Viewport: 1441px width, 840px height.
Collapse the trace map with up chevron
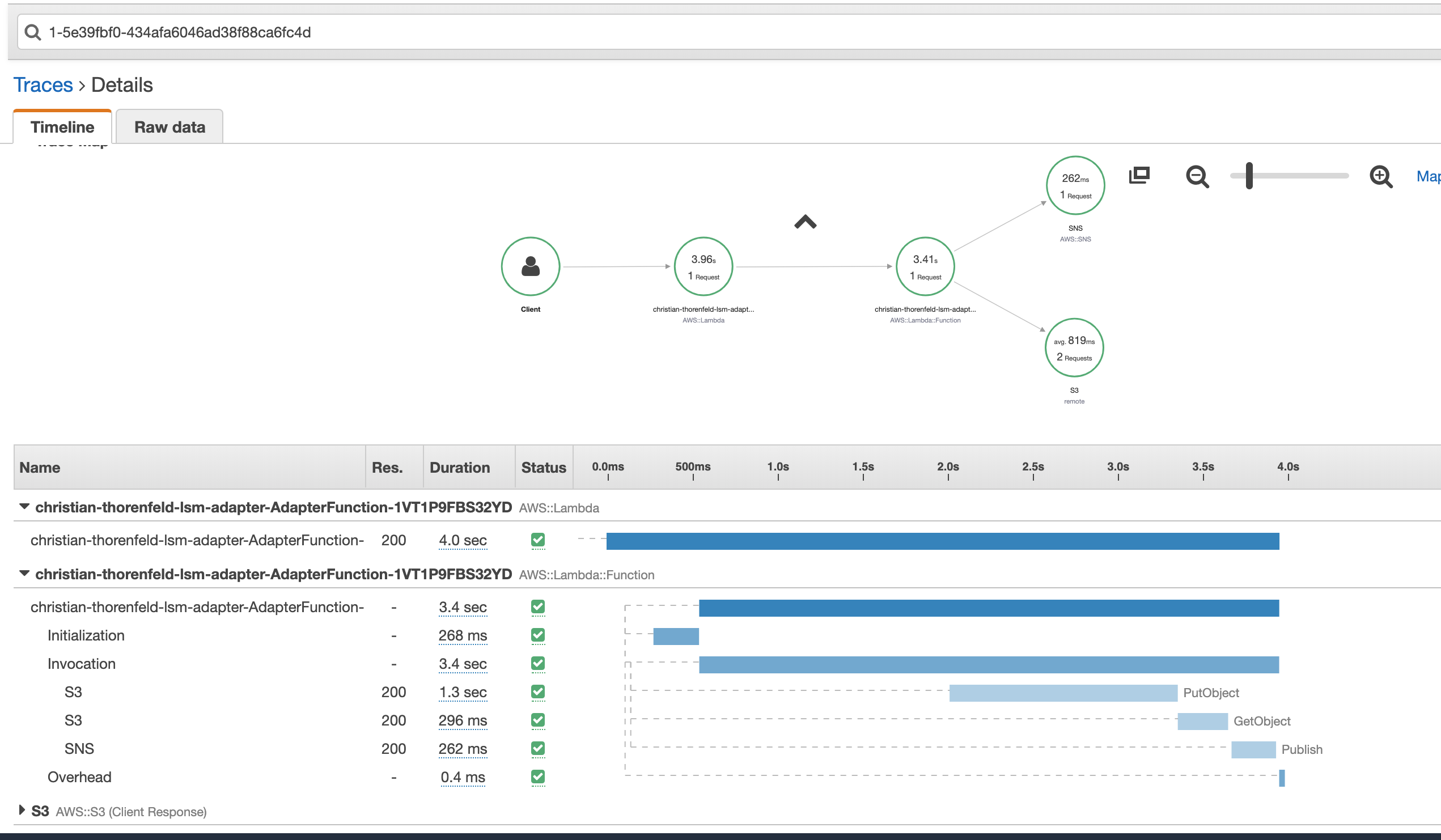[x=804, y=222]
